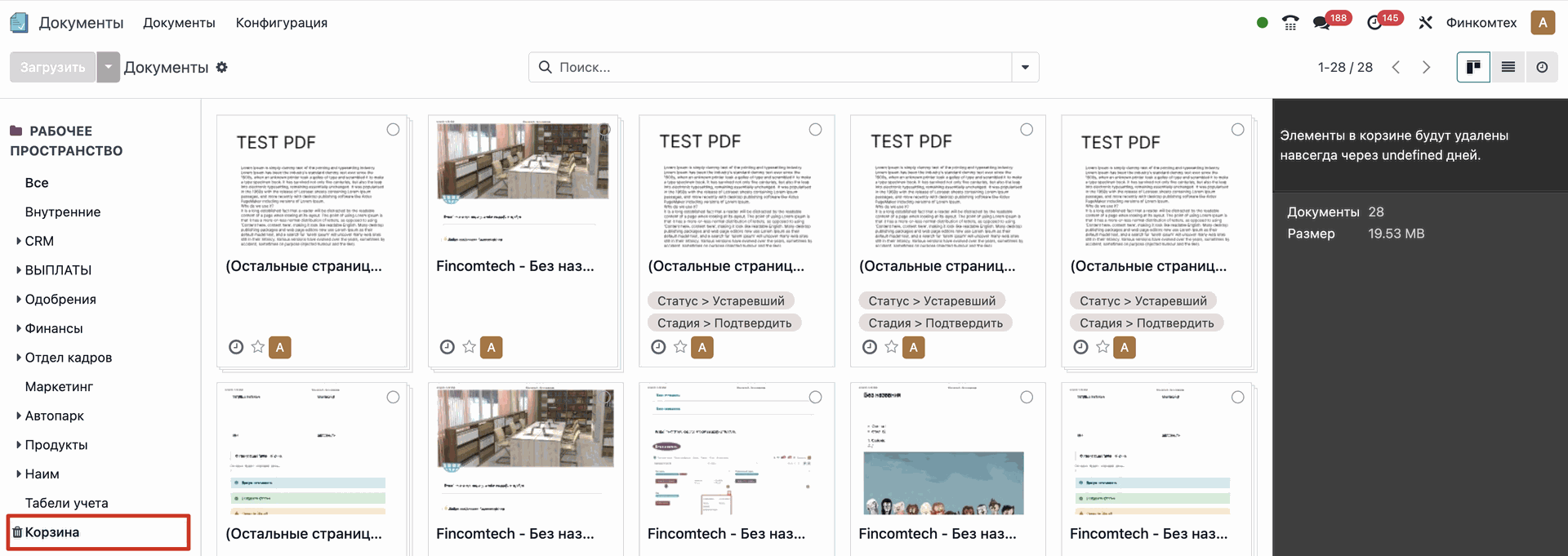Open dropdown arrow beside Загрузить button
Screen dimensions: 1568x556
(x=108, y=67)
